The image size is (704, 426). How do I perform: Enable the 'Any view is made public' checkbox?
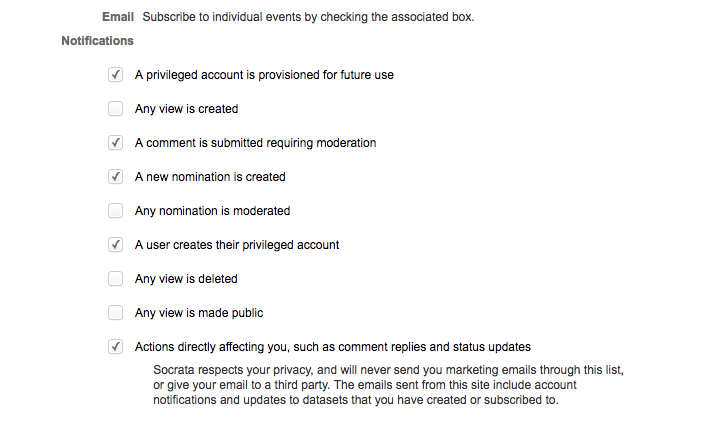pyautogui.click(x=115, y=313)
